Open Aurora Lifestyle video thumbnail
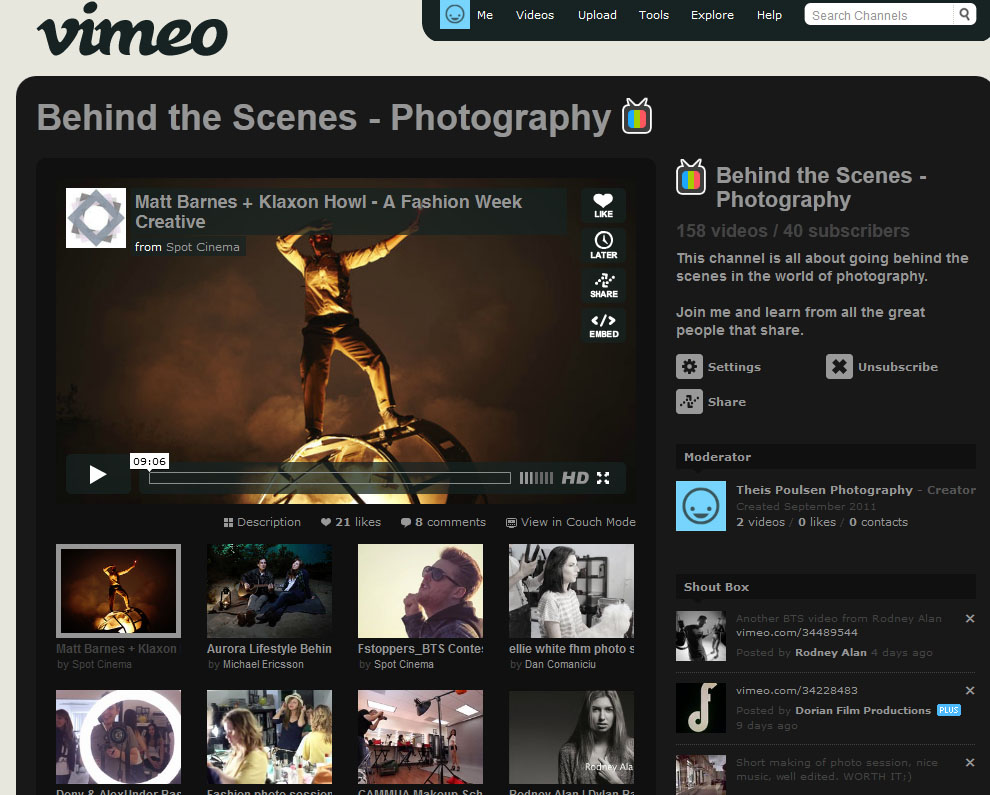 point(270,591)
